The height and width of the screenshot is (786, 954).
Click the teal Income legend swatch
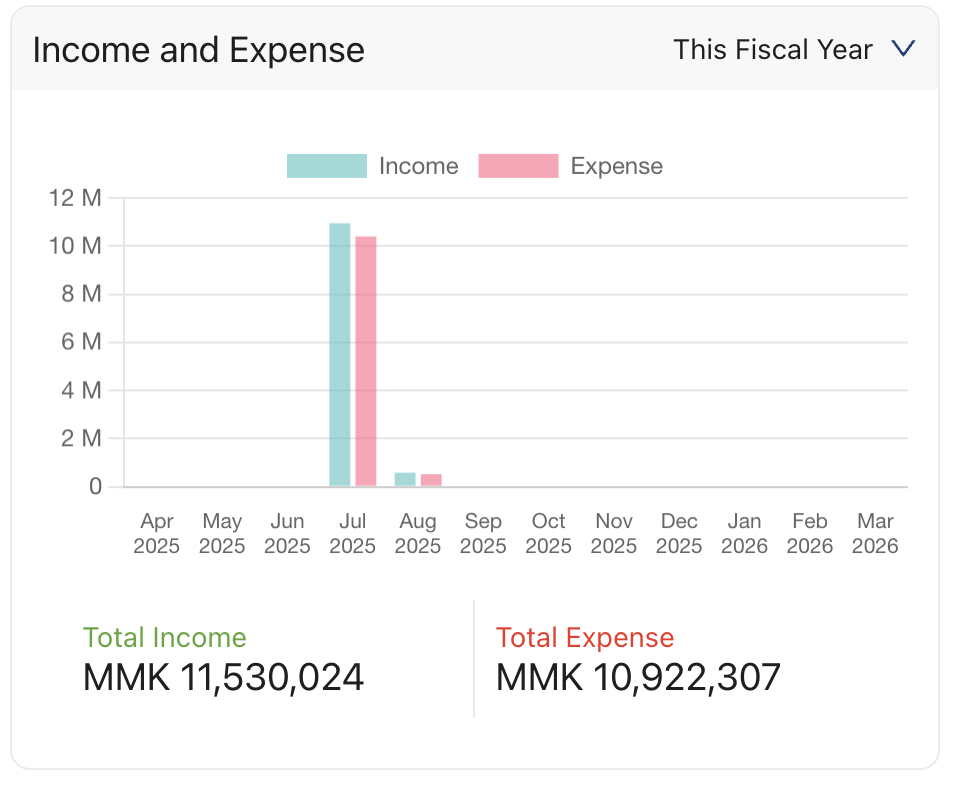tap(326, 165)
